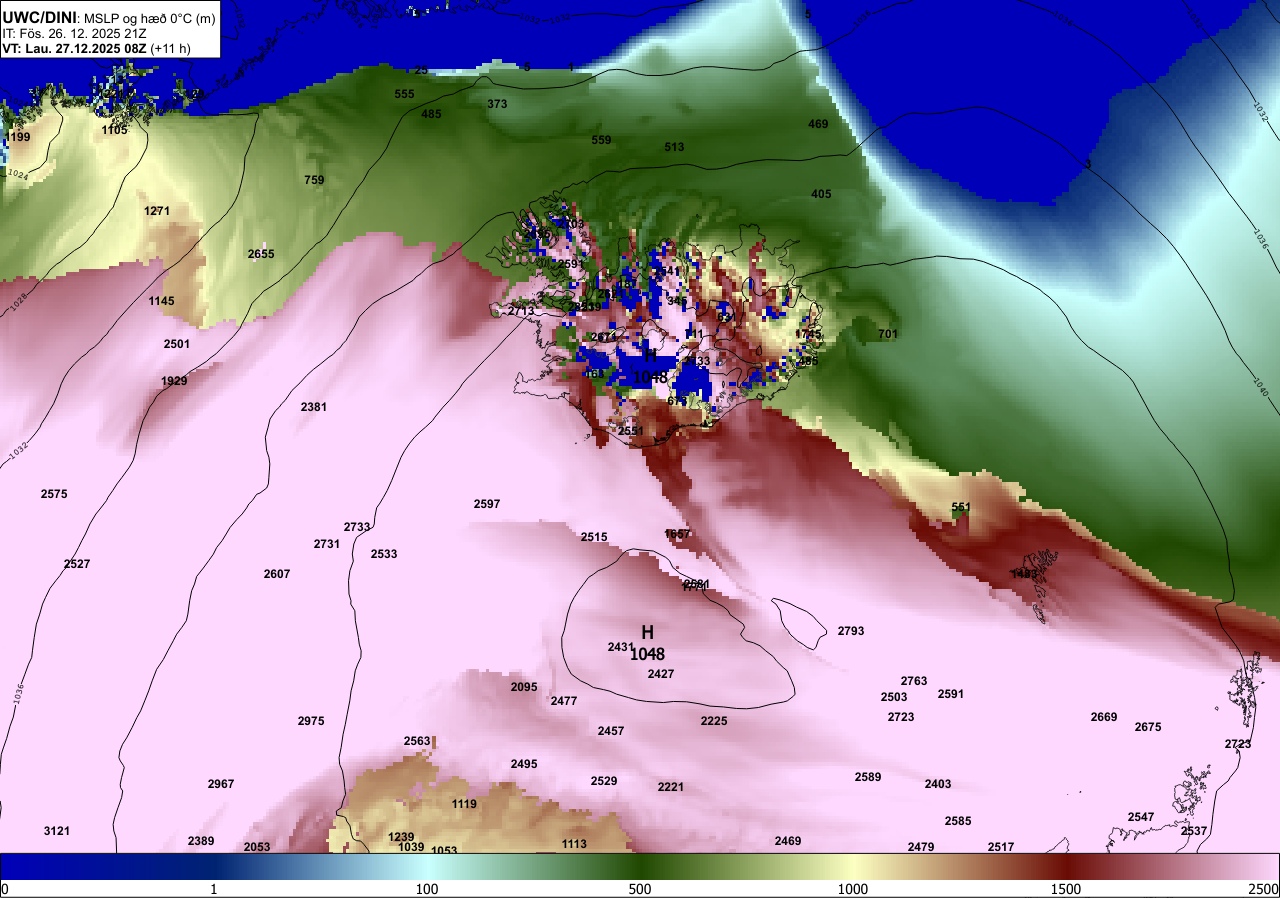The width and height of the screenshot is (1280, 898).
Task: Click the UWC/DINI title text
Action: 38,17
